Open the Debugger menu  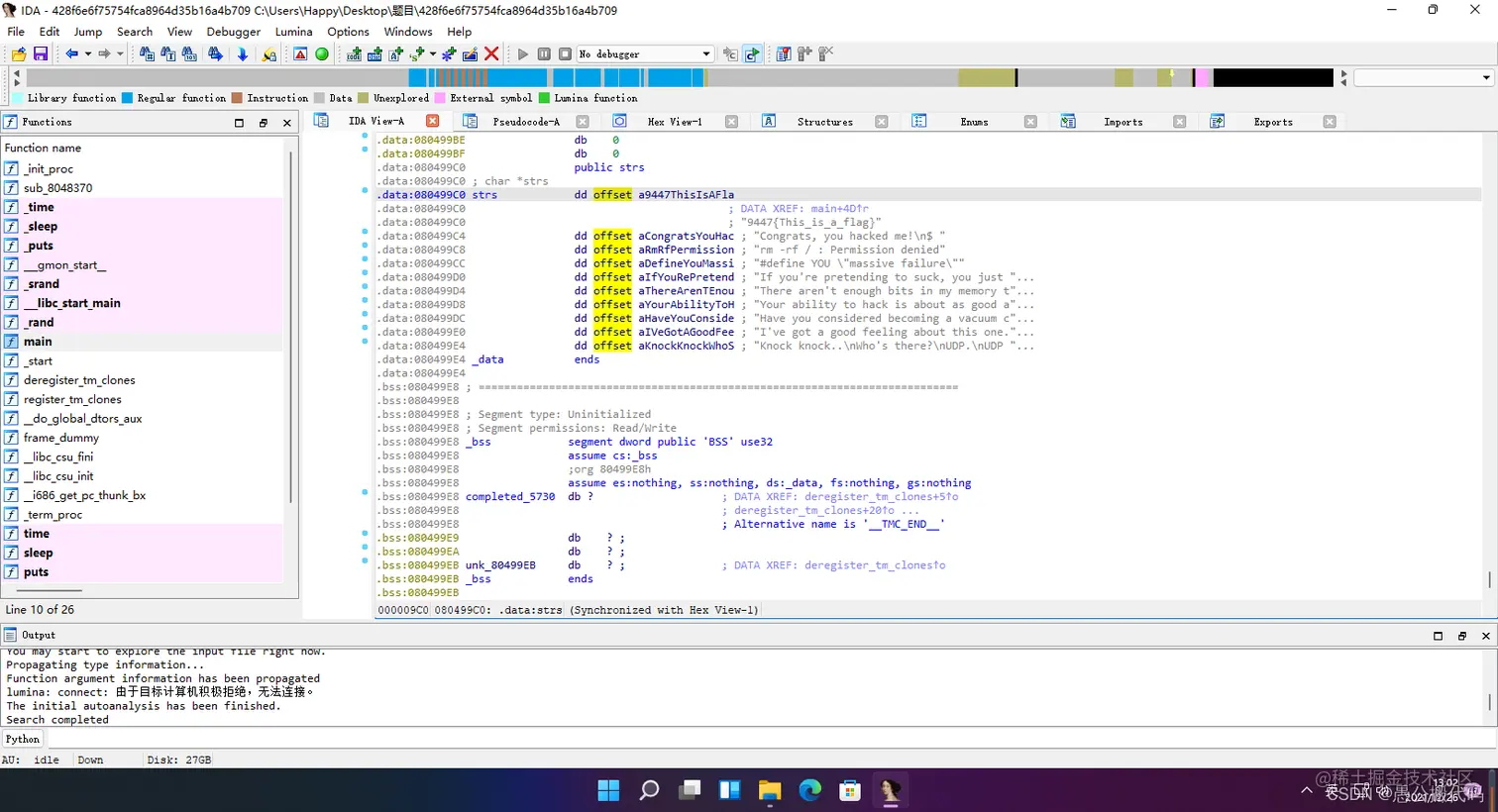click(x=233, y=32)
